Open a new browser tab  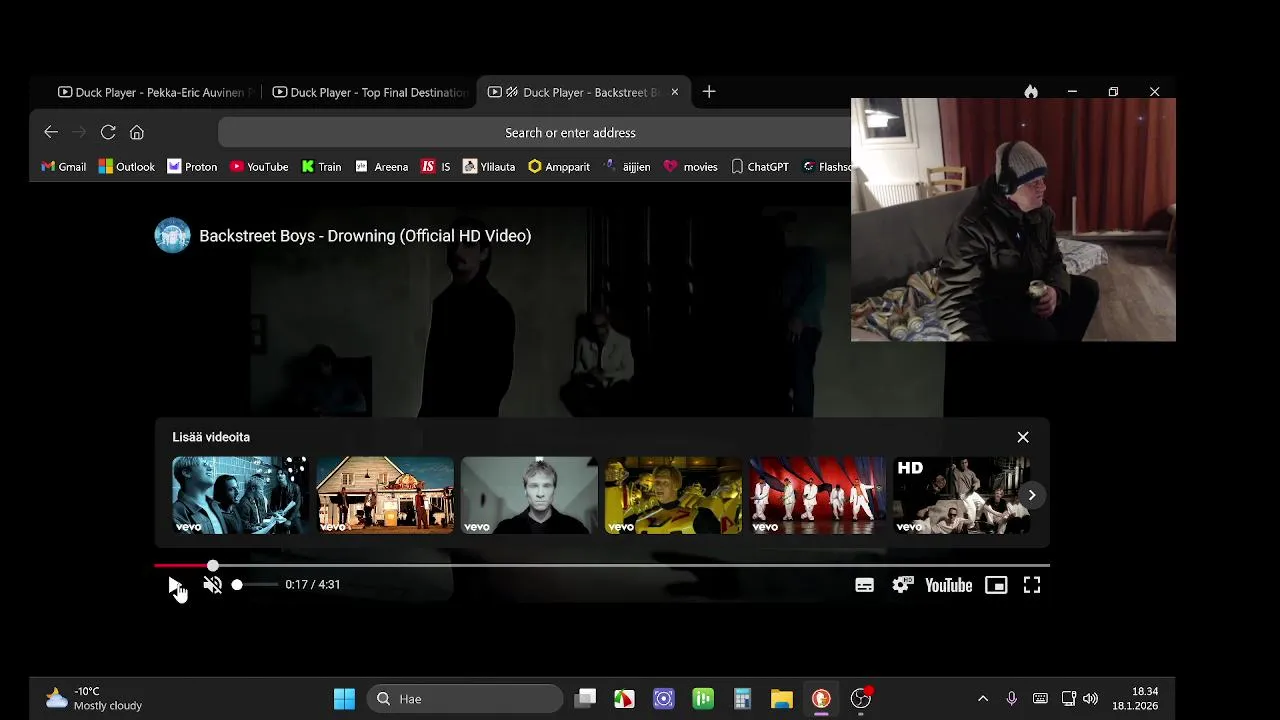709,92
